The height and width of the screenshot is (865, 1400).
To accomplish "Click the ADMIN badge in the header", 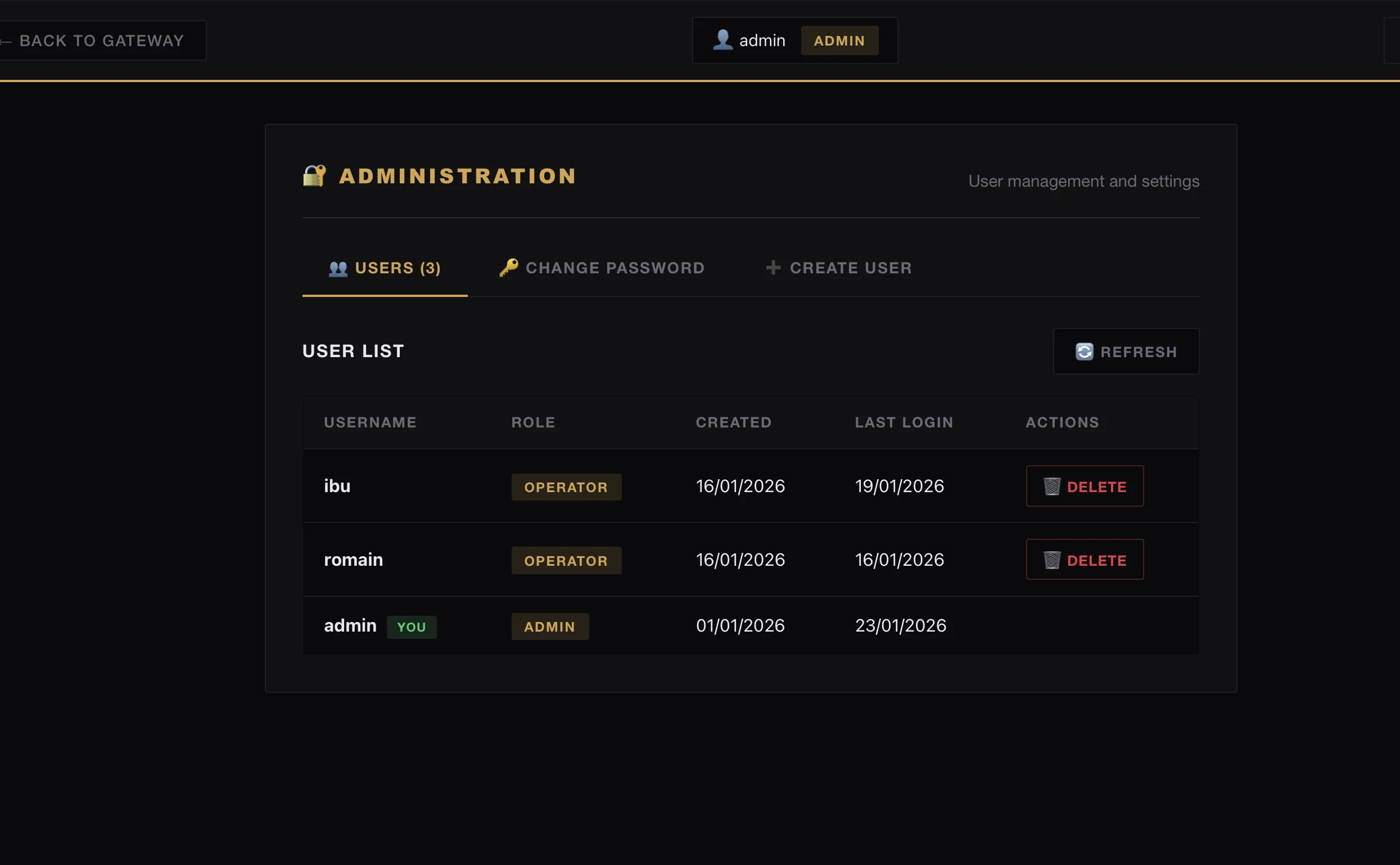I will point(839,40).
